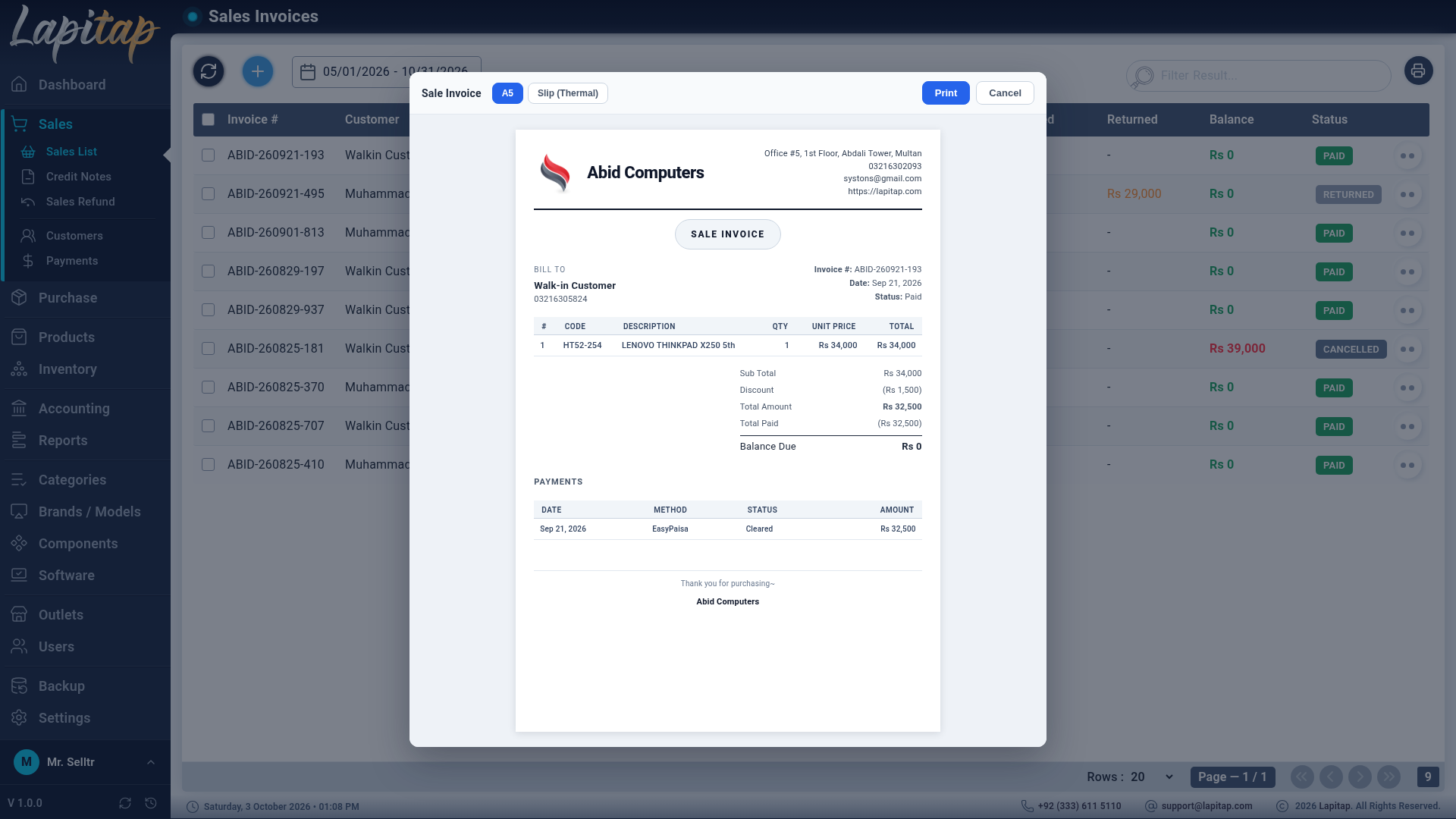Image resolution: width=1456 pixels, height=819 pixels.
Task: Click the Purchase box icon in sidebar
Action: (x=20, y=297)
